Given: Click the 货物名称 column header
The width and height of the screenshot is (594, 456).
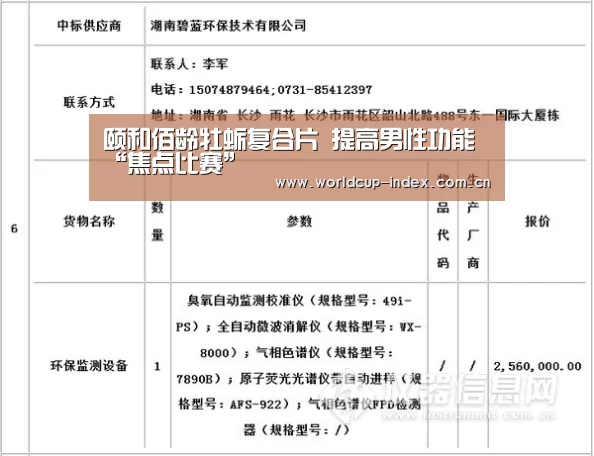Looking at the screenshot, I should (x=89, y=222).
